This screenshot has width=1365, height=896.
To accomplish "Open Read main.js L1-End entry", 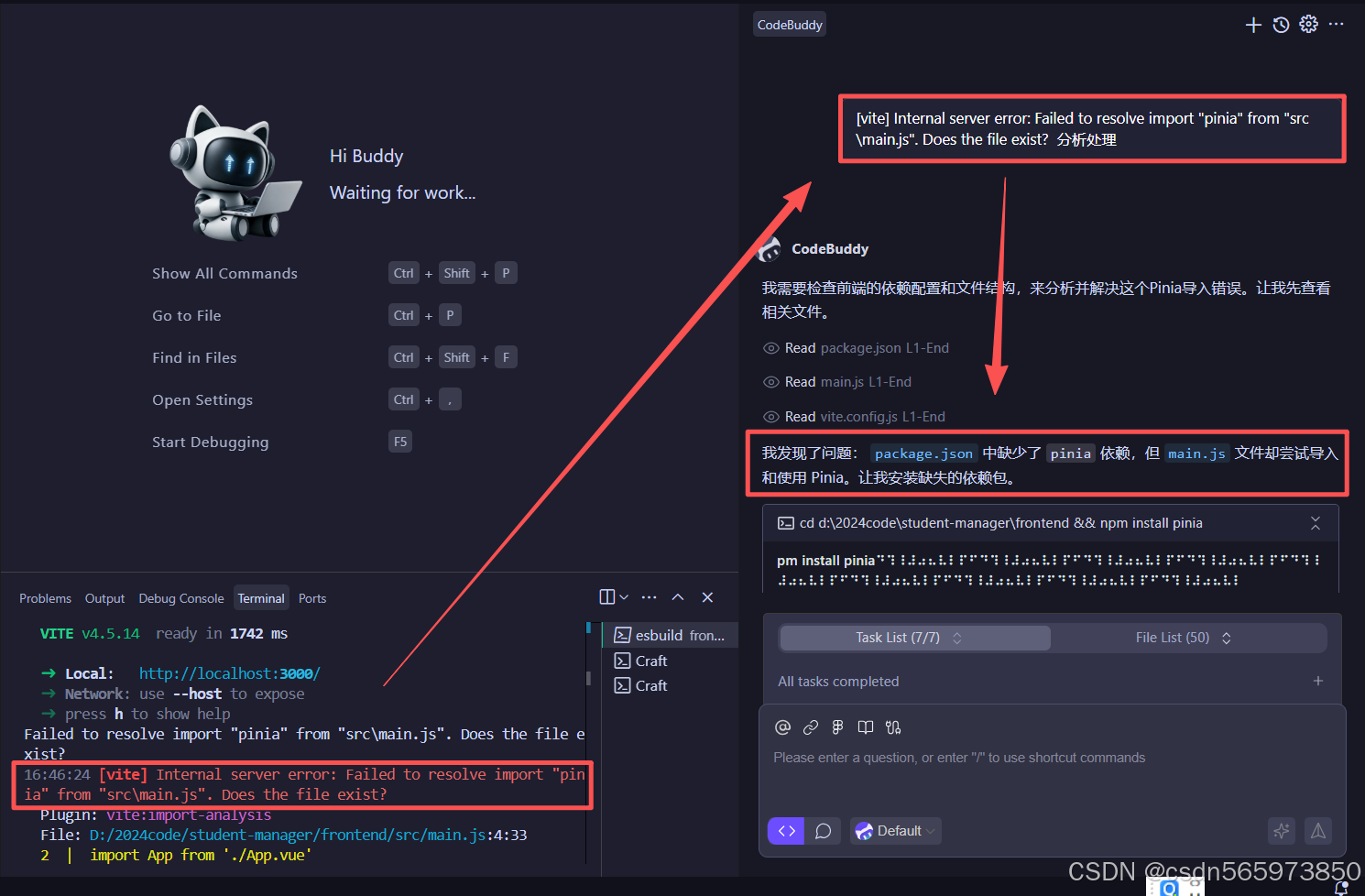I will [847, 382].
